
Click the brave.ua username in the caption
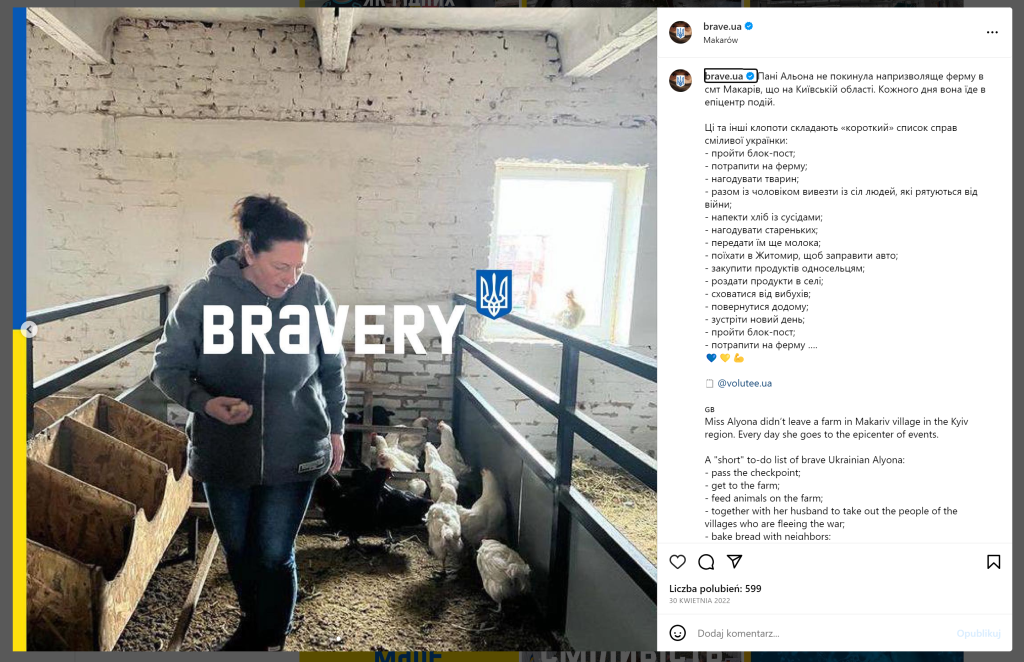pos(724,76)
